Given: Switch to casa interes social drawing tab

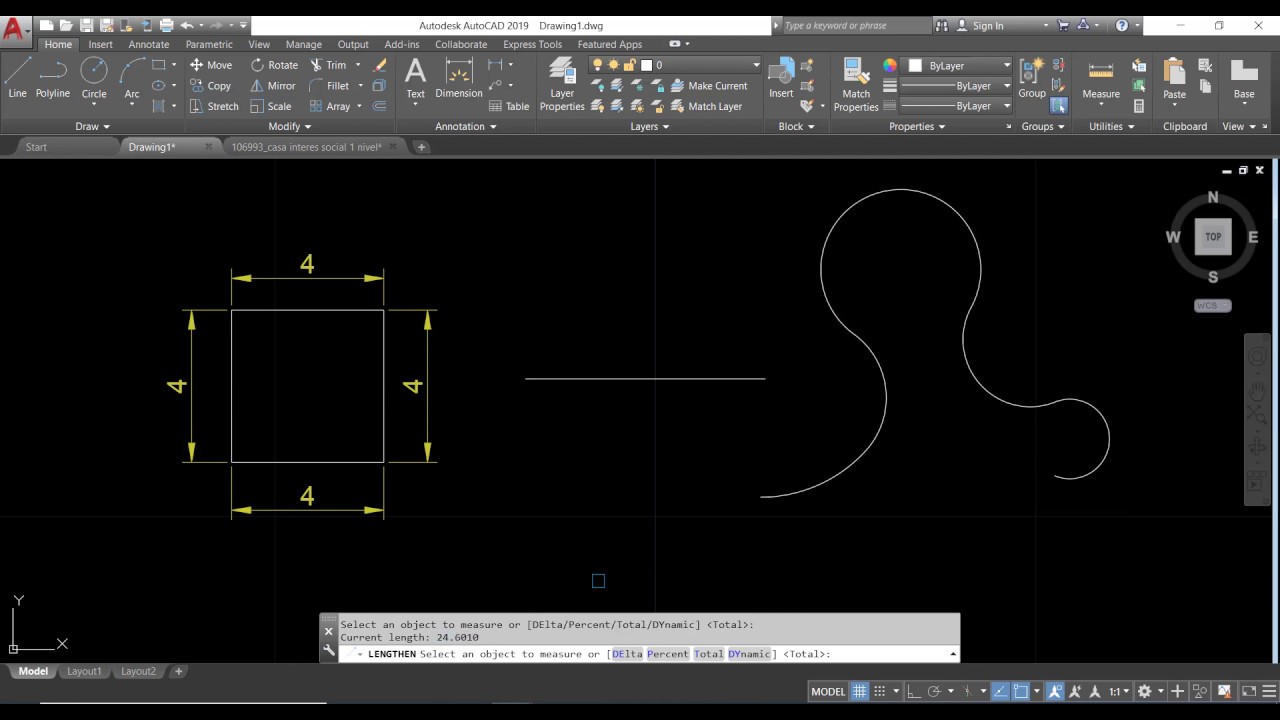Looking at the screenshot, I should click(x=306, y=147).
